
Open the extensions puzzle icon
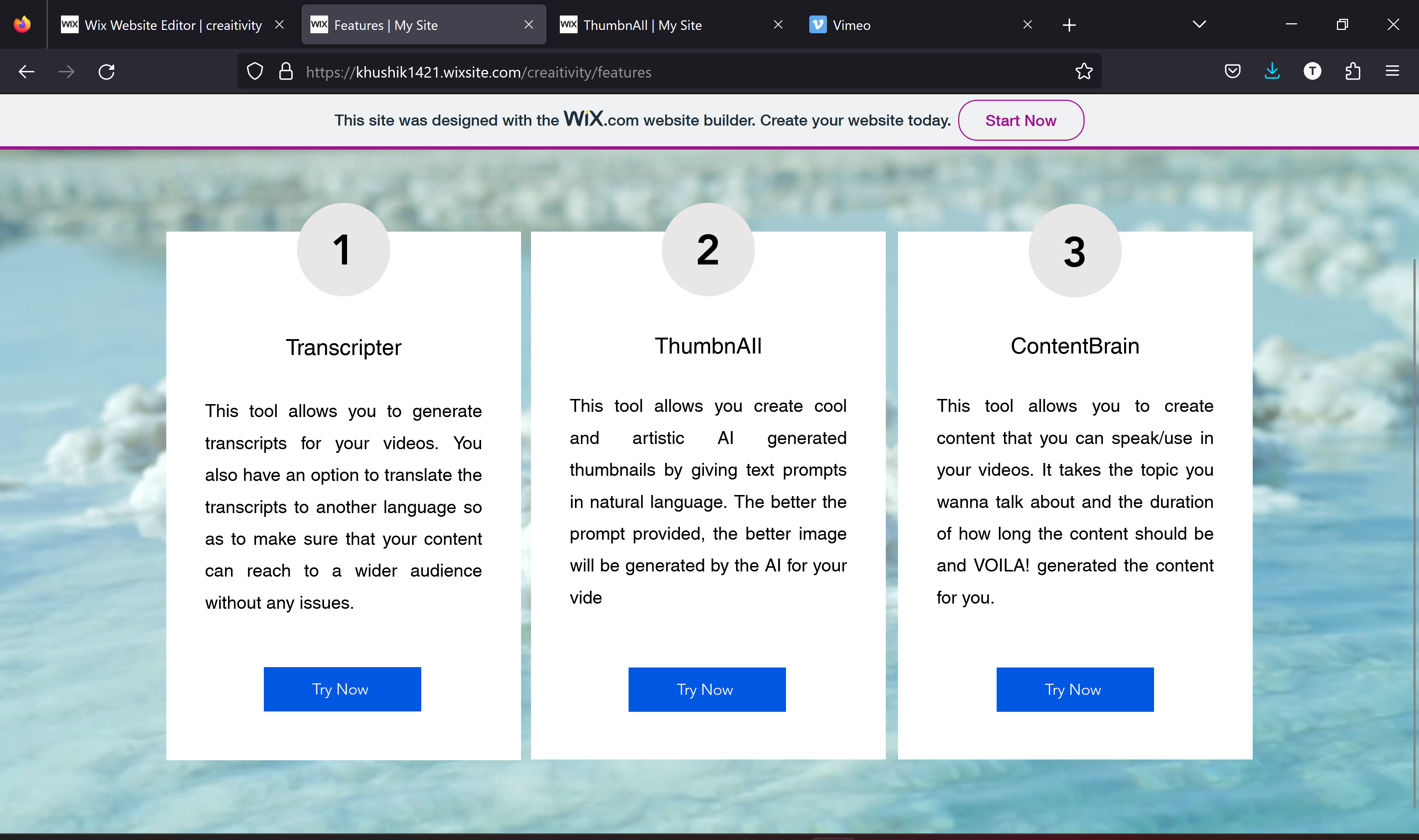(1352, 72)
